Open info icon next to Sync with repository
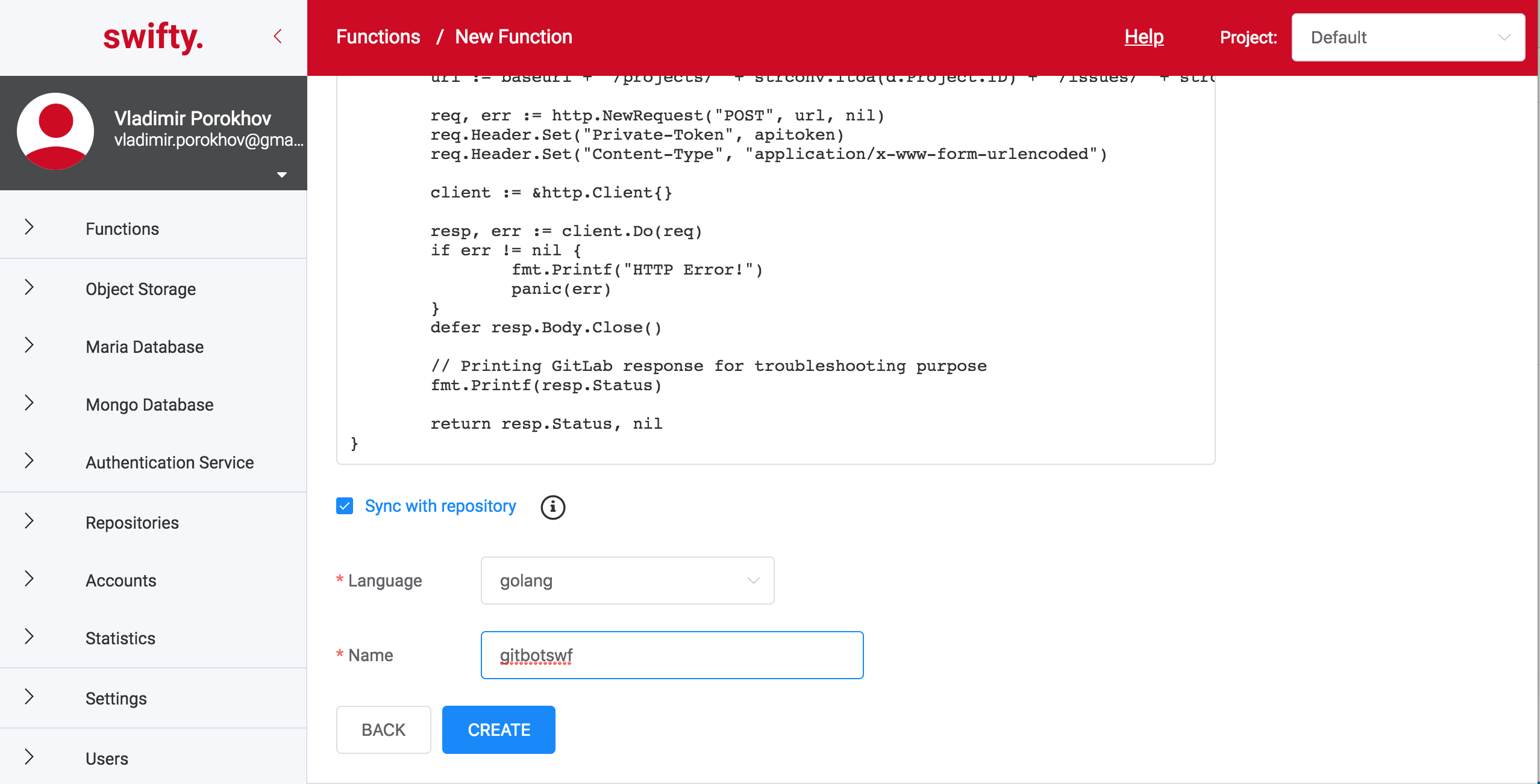This screenshot has height=784, width=1540. (x=552, y=507)
